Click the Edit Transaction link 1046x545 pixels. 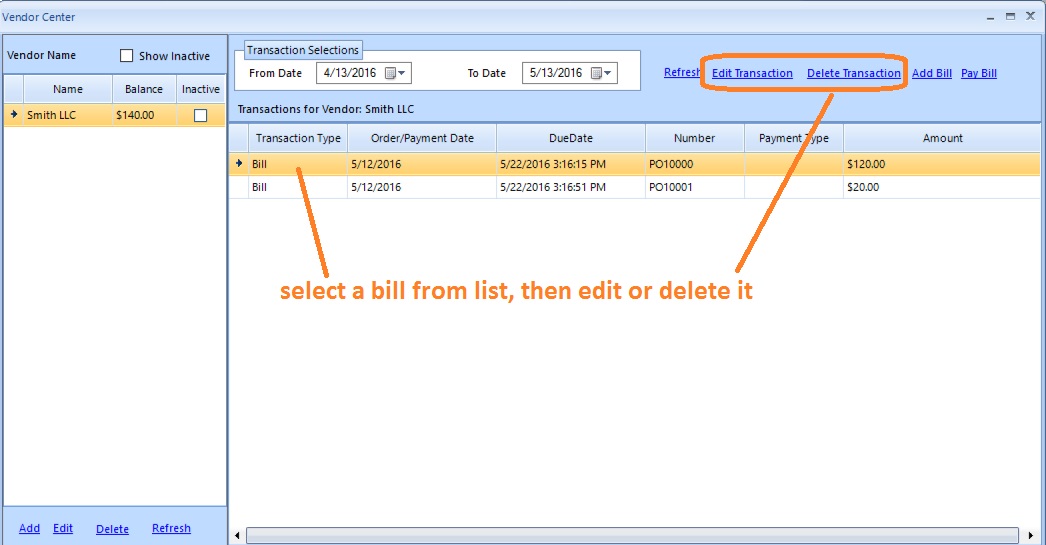pos(752,73)
